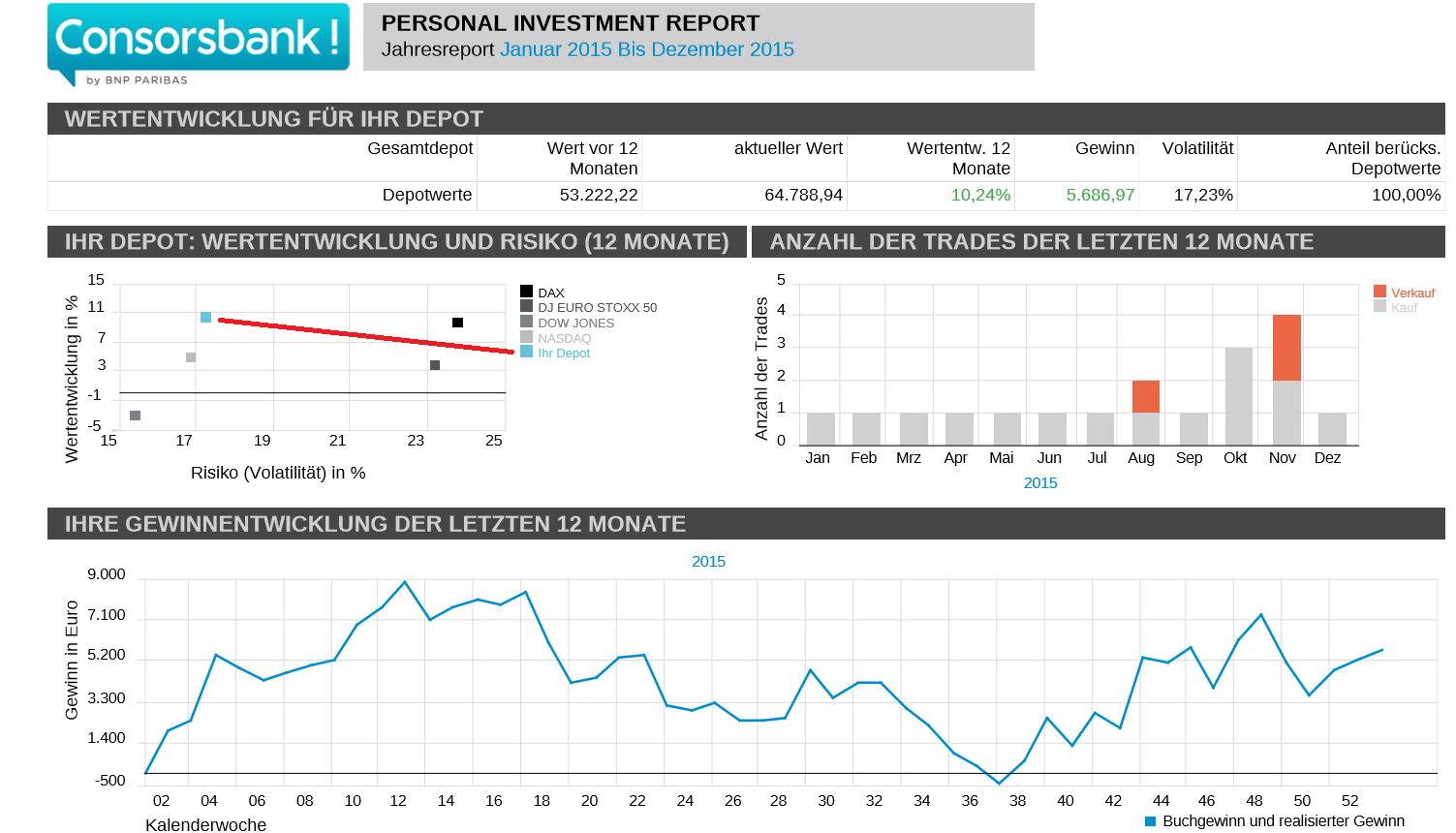
Task: Select the DOW JONES legend entry
Action: (575, 323)
